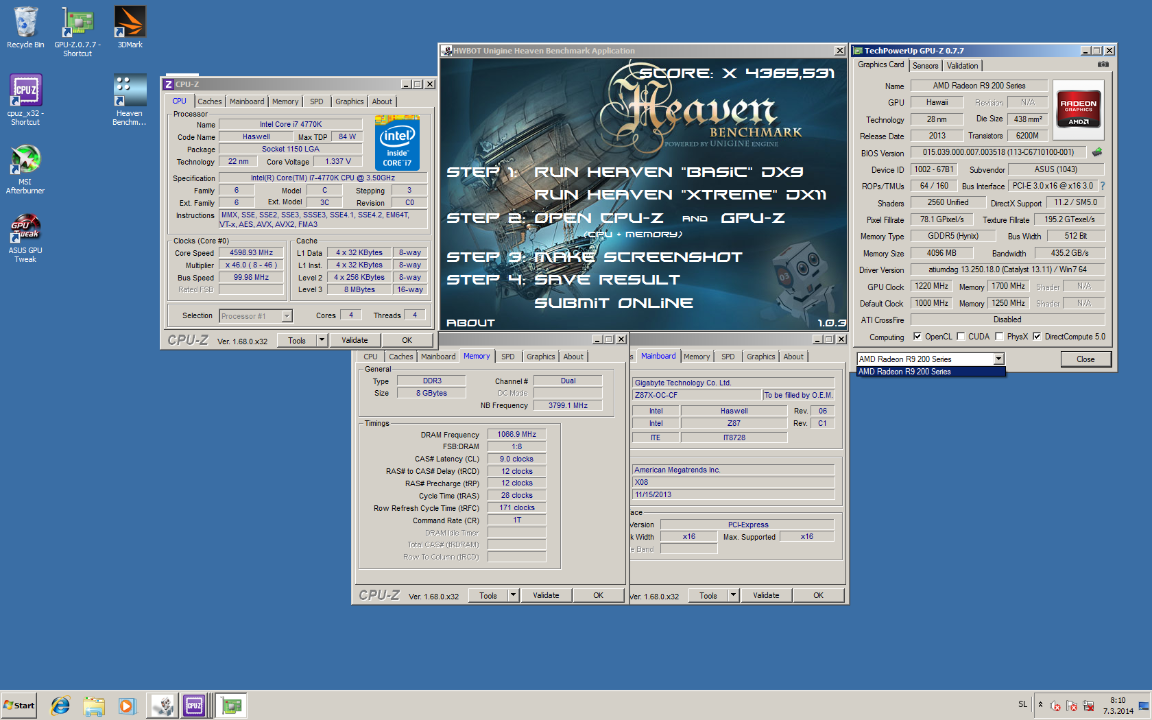Click Validate in the CPU-Z CPU window
1152x720 pixels.
355,340
